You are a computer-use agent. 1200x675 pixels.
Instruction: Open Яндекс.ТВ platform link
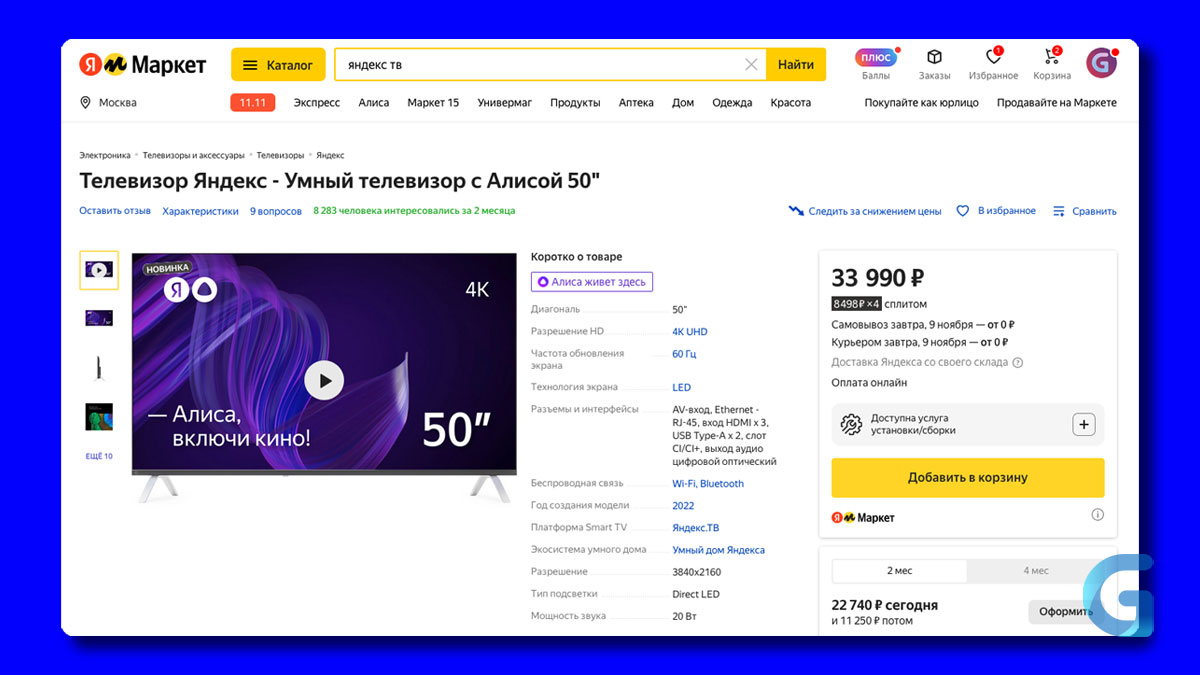pyautogui.click(x=695, y=528)
